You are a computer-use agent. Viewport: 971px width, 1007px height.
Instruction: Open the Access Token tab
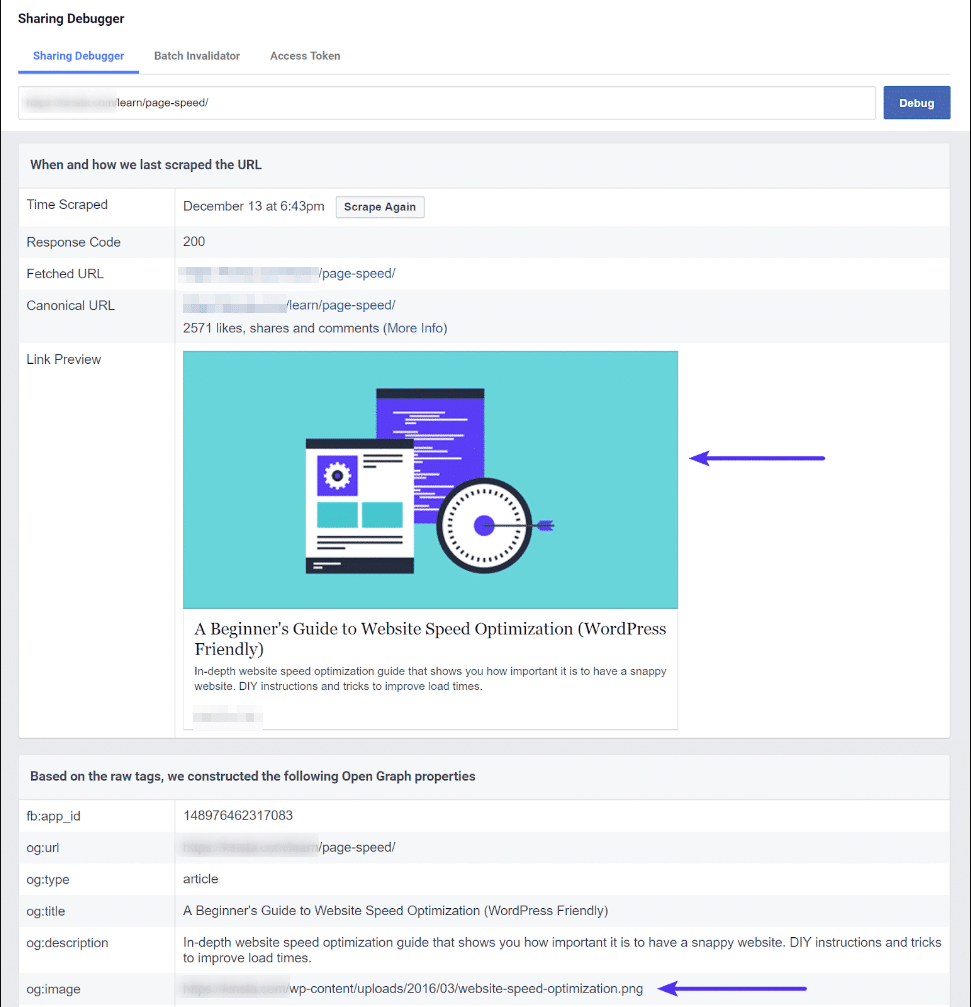(x=305, y=56)
